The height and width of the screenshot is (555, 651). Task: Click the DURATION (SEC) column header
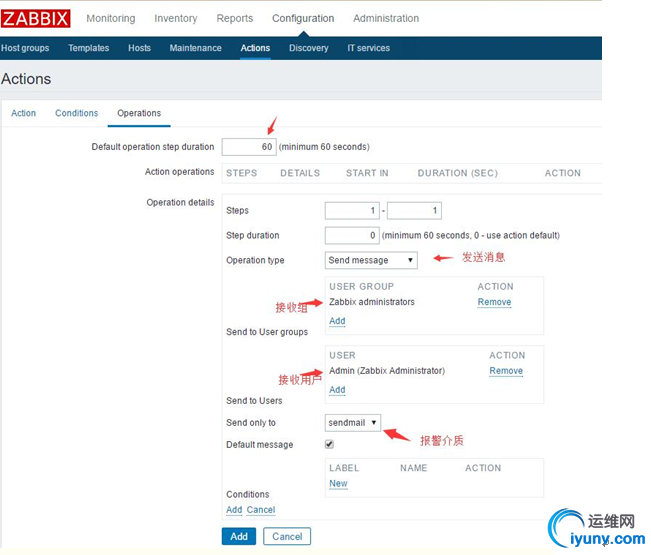458,173
